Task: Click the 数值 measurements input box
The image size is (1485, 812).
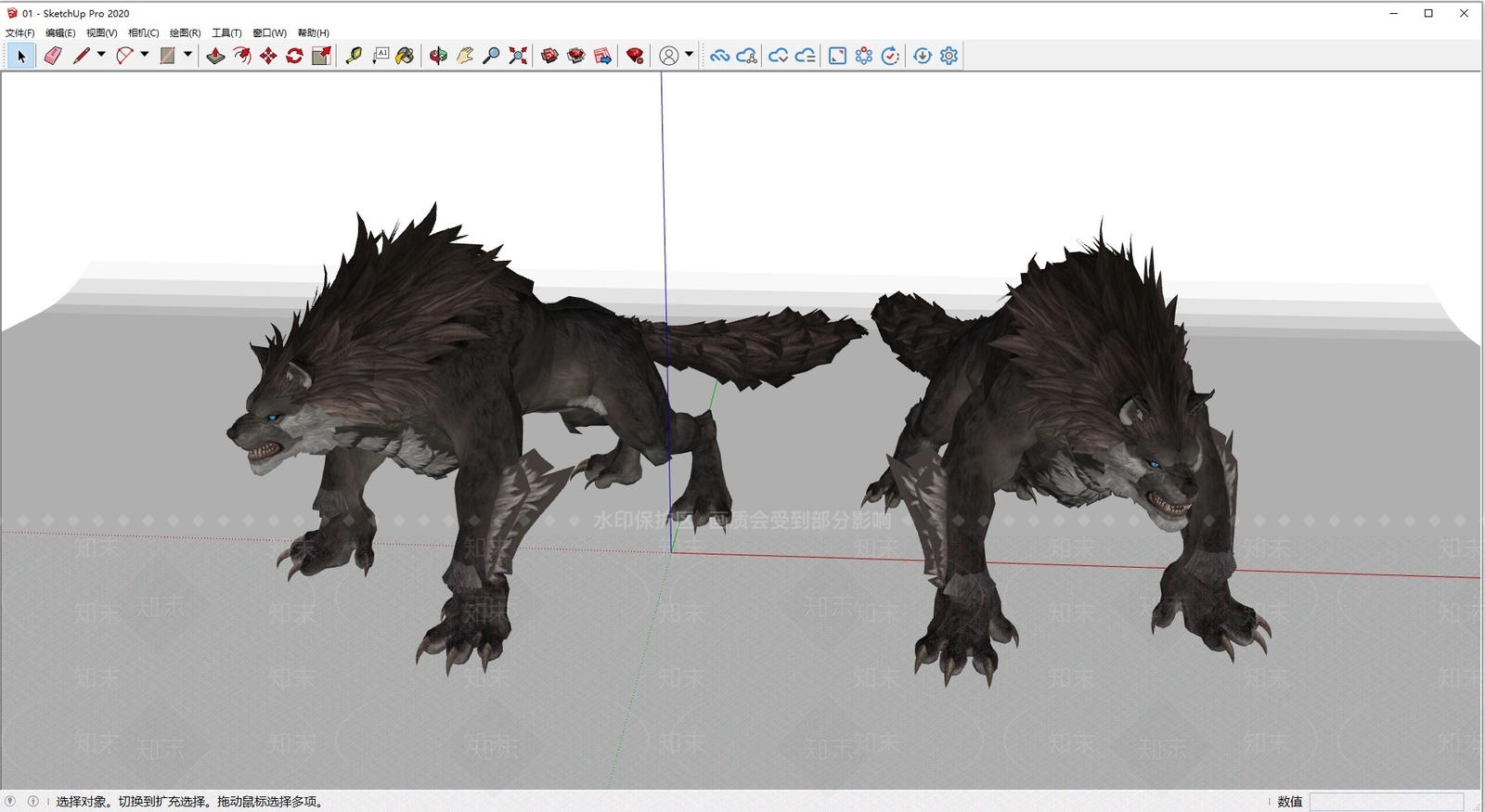Action: 1387,802
